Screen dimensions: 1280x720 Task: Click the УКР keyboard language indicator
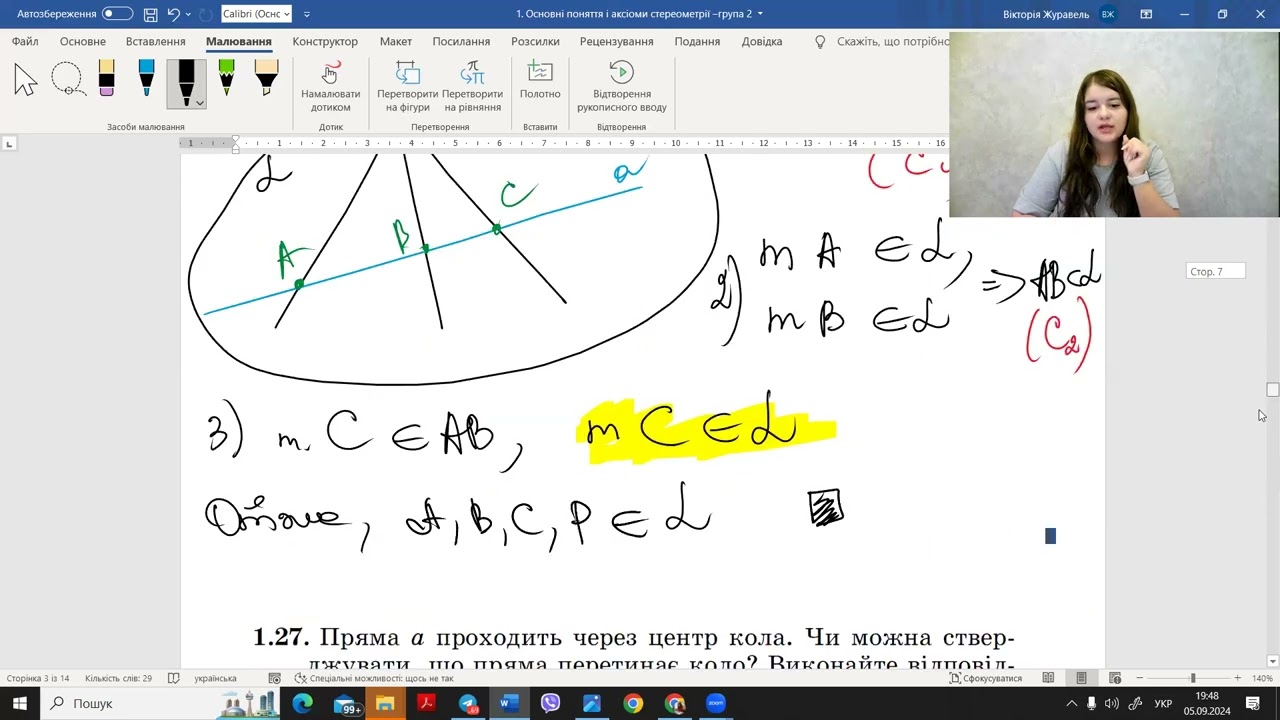pos(1163,703)
